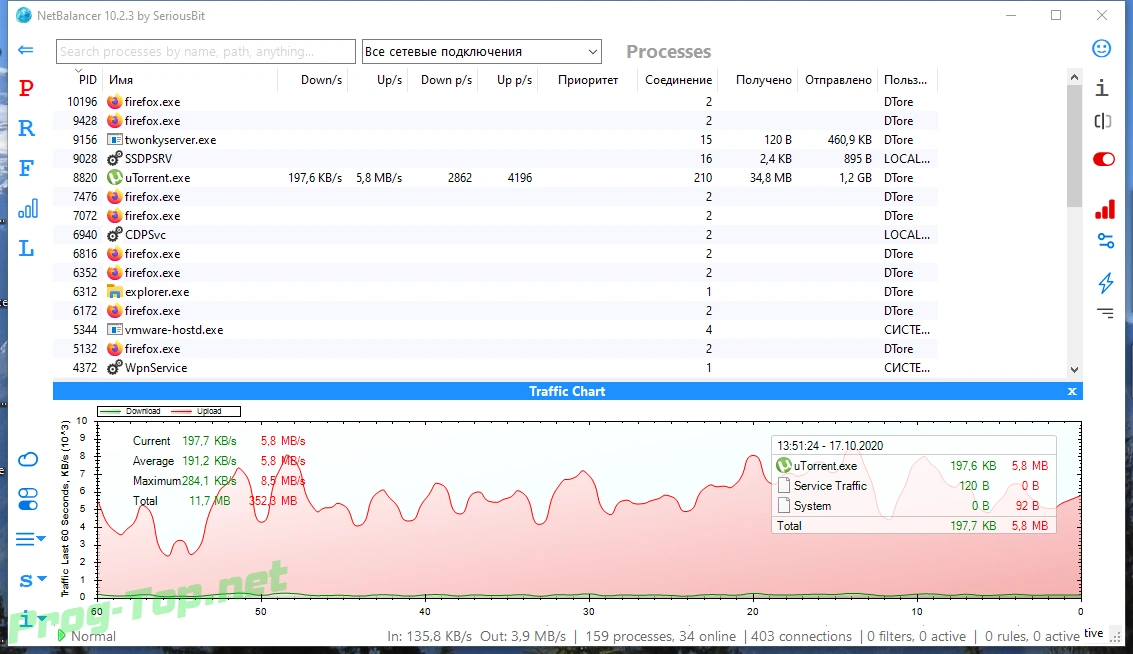1133x654 pixels.
Task: Click the Upload legend entry in chart
Action: click(x=197, y=411)
